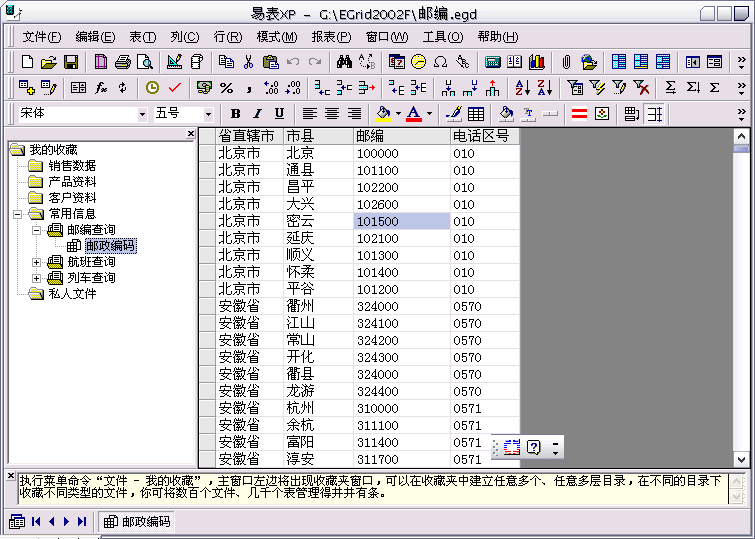Click the sort descending Z-A icon
The width and height of the screenshot is (755, 539).
pos(545,88)
